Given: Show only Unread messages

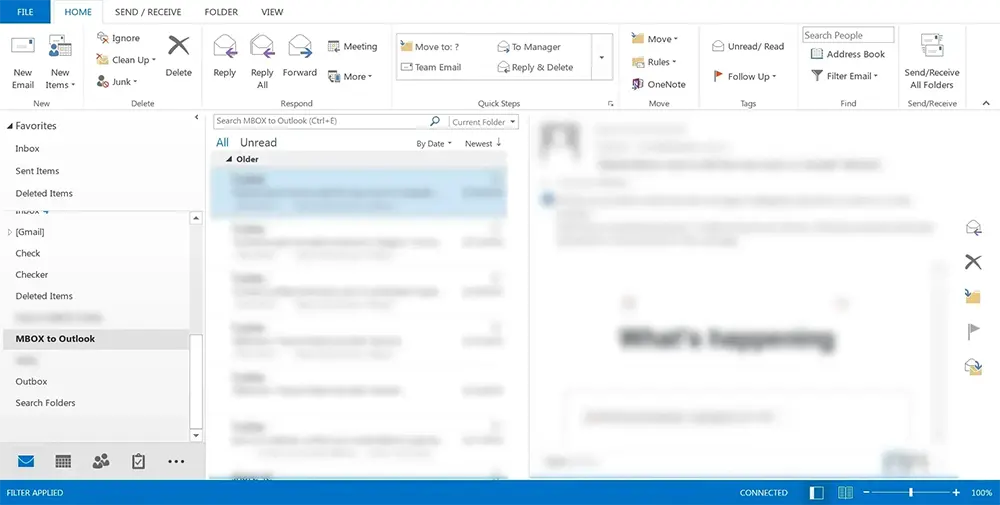Looking at the screenshot, I should point(258,143).
